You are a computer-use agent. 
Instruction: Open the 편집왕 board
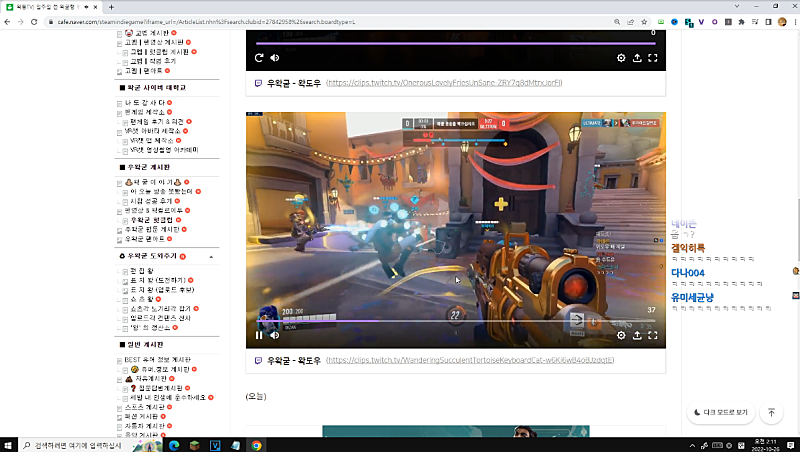tap(142, 271)
